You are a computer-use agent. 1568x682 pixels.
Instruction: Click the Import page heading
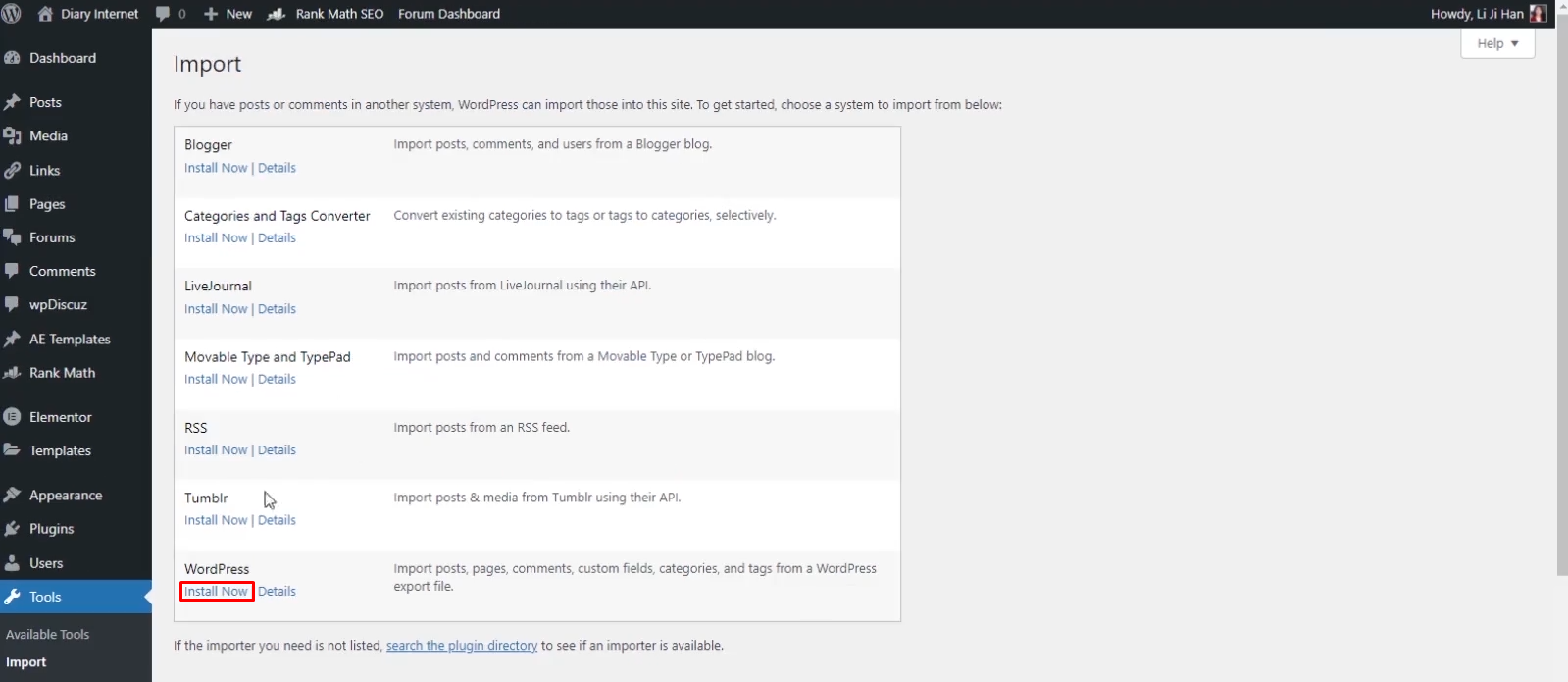[x=207, y=64]
